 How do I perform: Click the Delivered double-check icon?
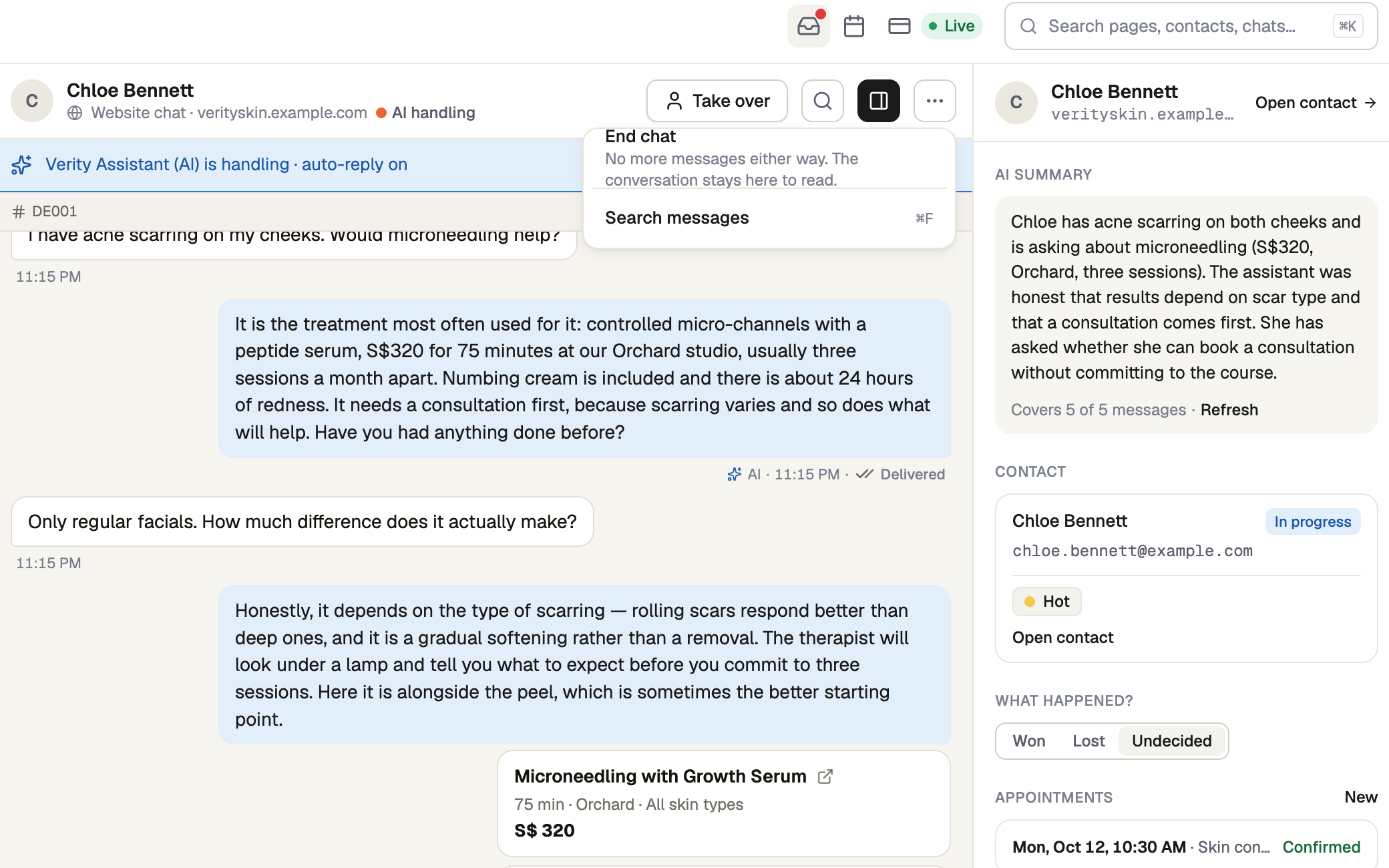864,474
